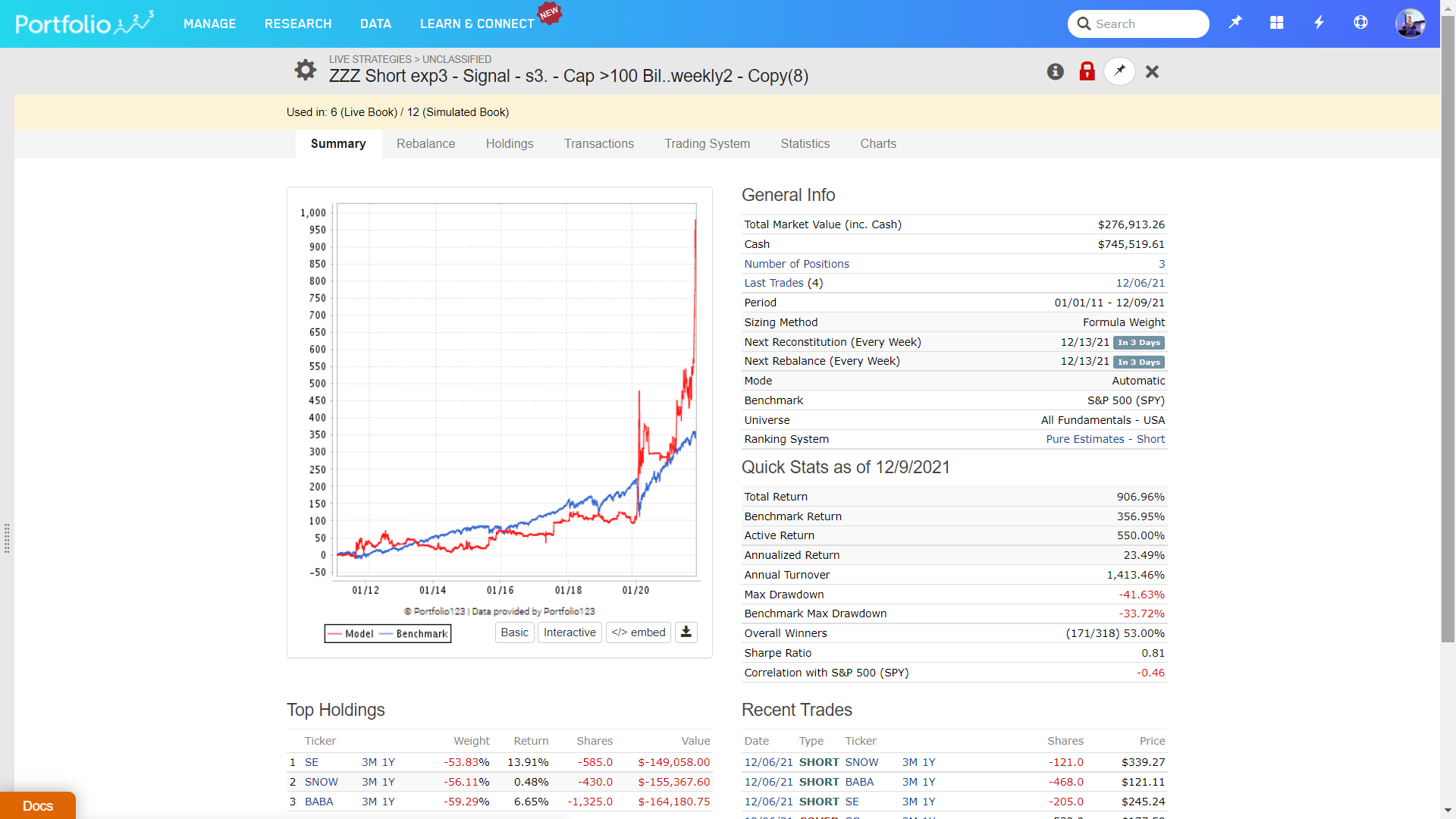The width and height of the screenshot is (1456, 819).
Task: Click the strategy info icon
Action: pyautogui.click(x=1055, y=71)
